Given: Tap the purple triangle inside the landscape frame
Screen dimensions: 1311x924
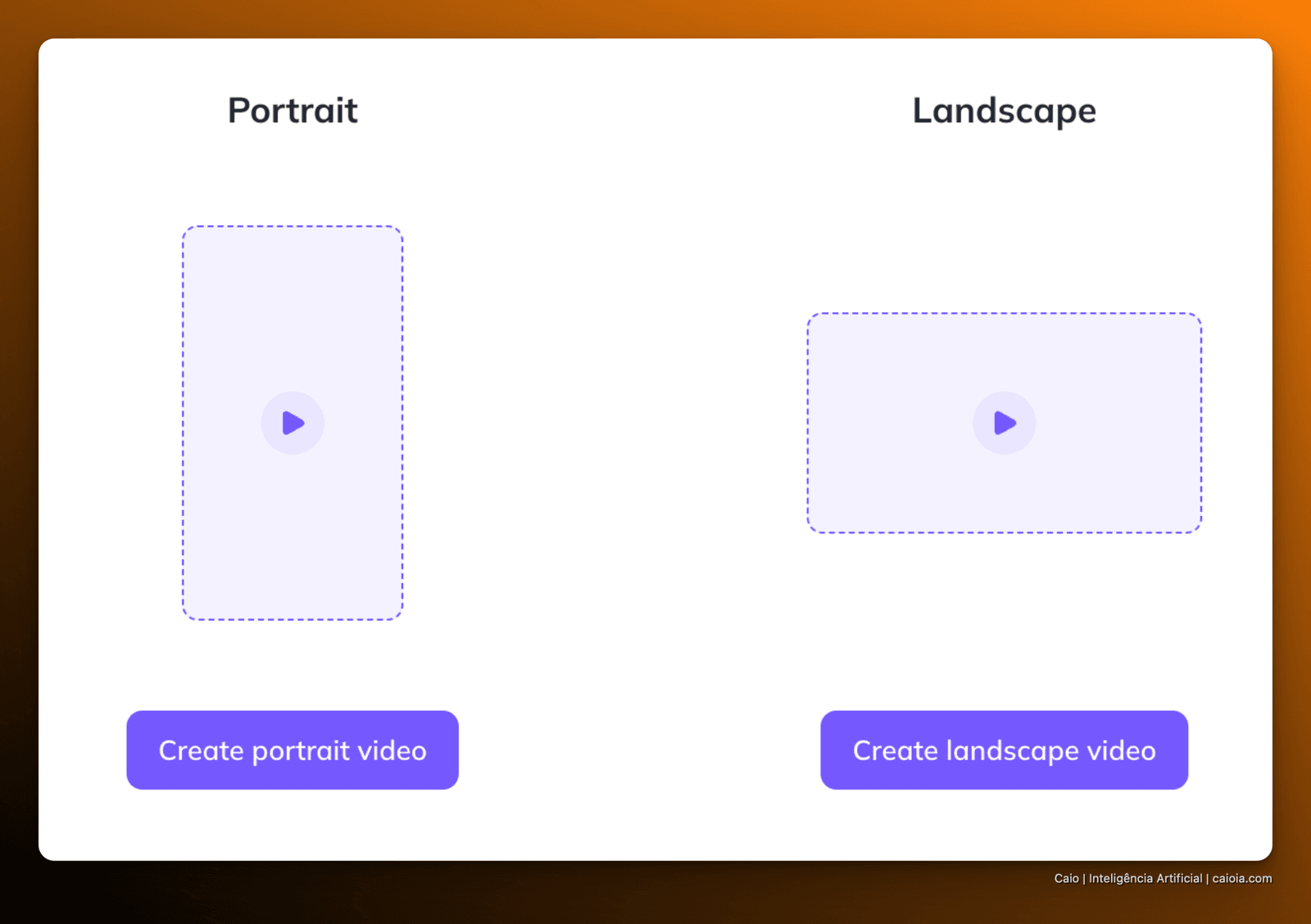Looking at the screenshot, I should [1005, 423].
